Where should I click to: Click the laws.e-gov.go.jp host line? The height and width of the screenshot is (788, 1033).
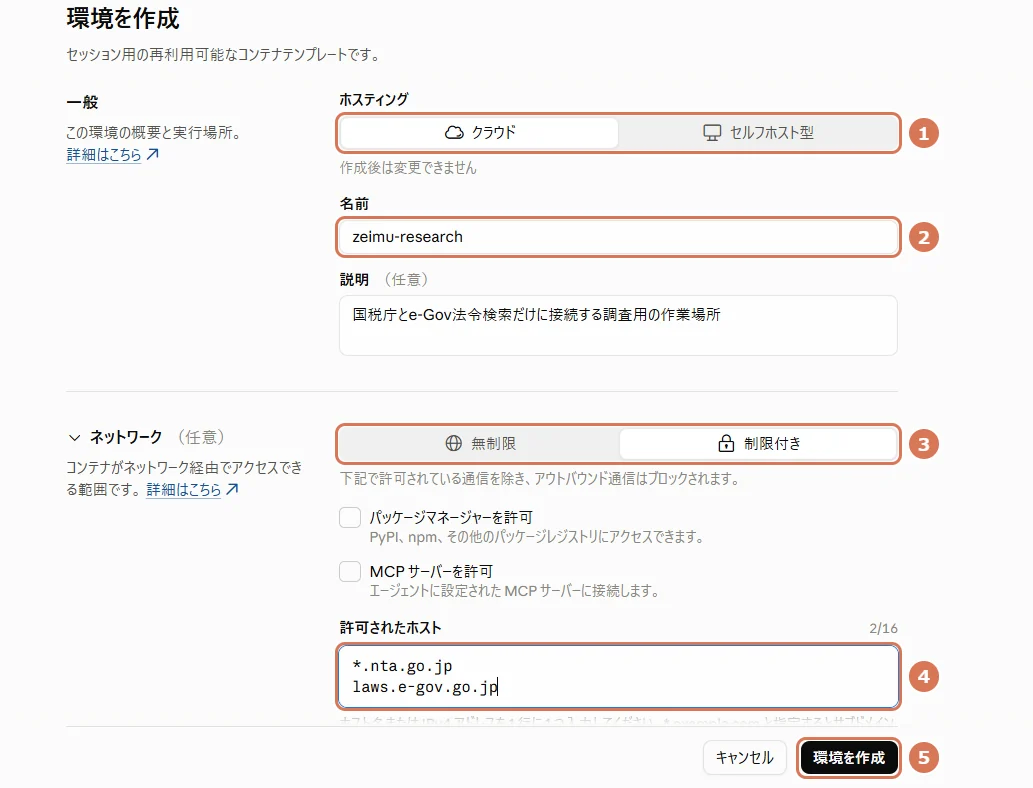click(x=425, y=687)
